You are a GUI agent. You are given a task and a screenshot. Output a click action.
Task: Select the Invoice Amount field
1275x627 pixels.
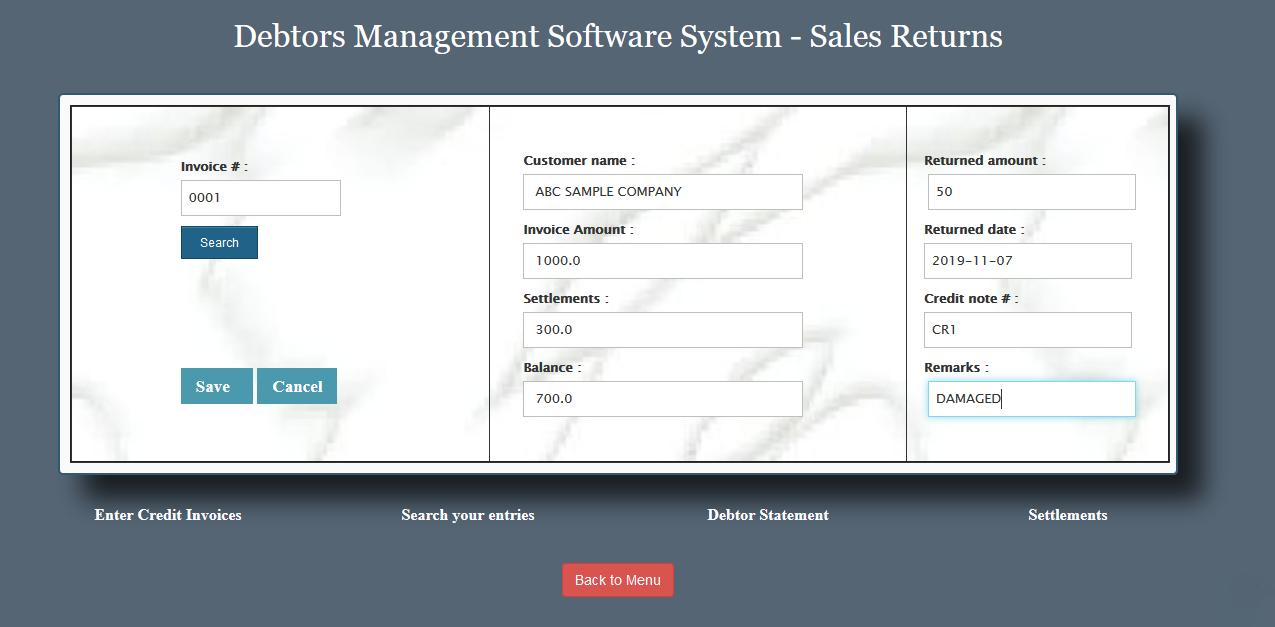663,261
